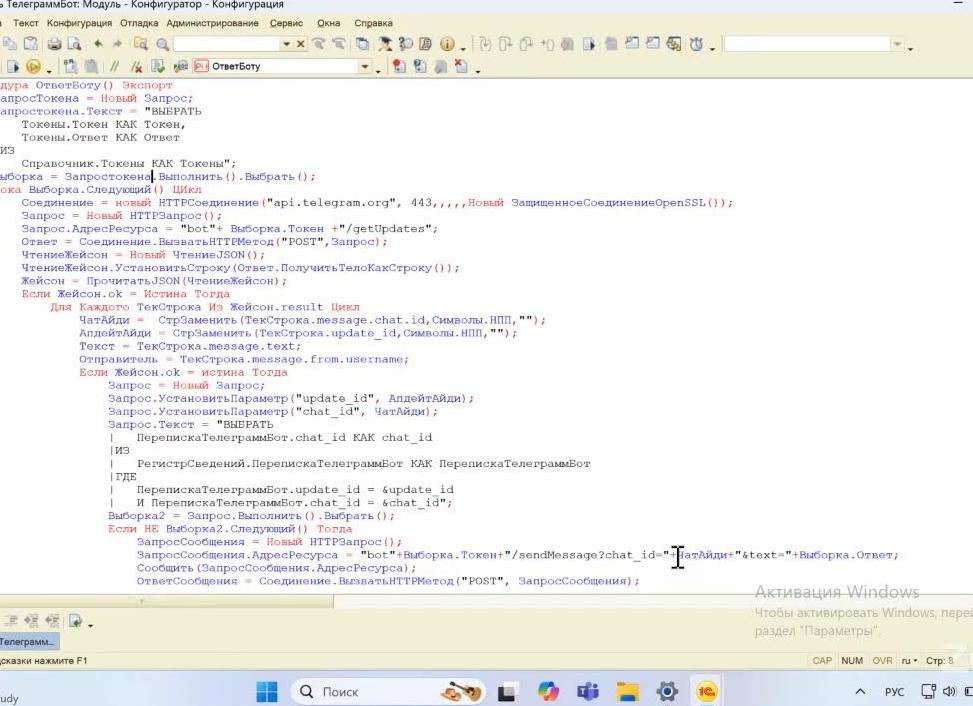
Task: Click the green Undo arrow
Action: [x=98, y=44]
